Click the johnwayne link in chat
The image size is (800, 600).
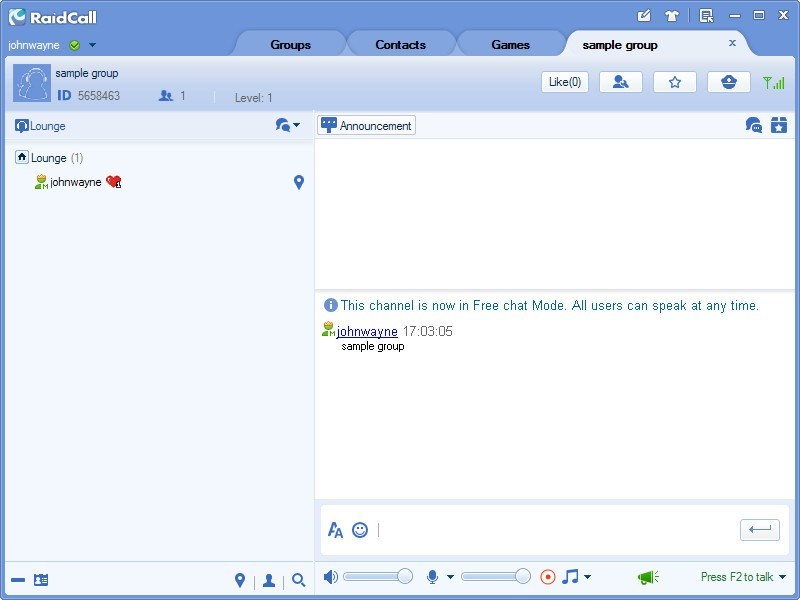367,331
